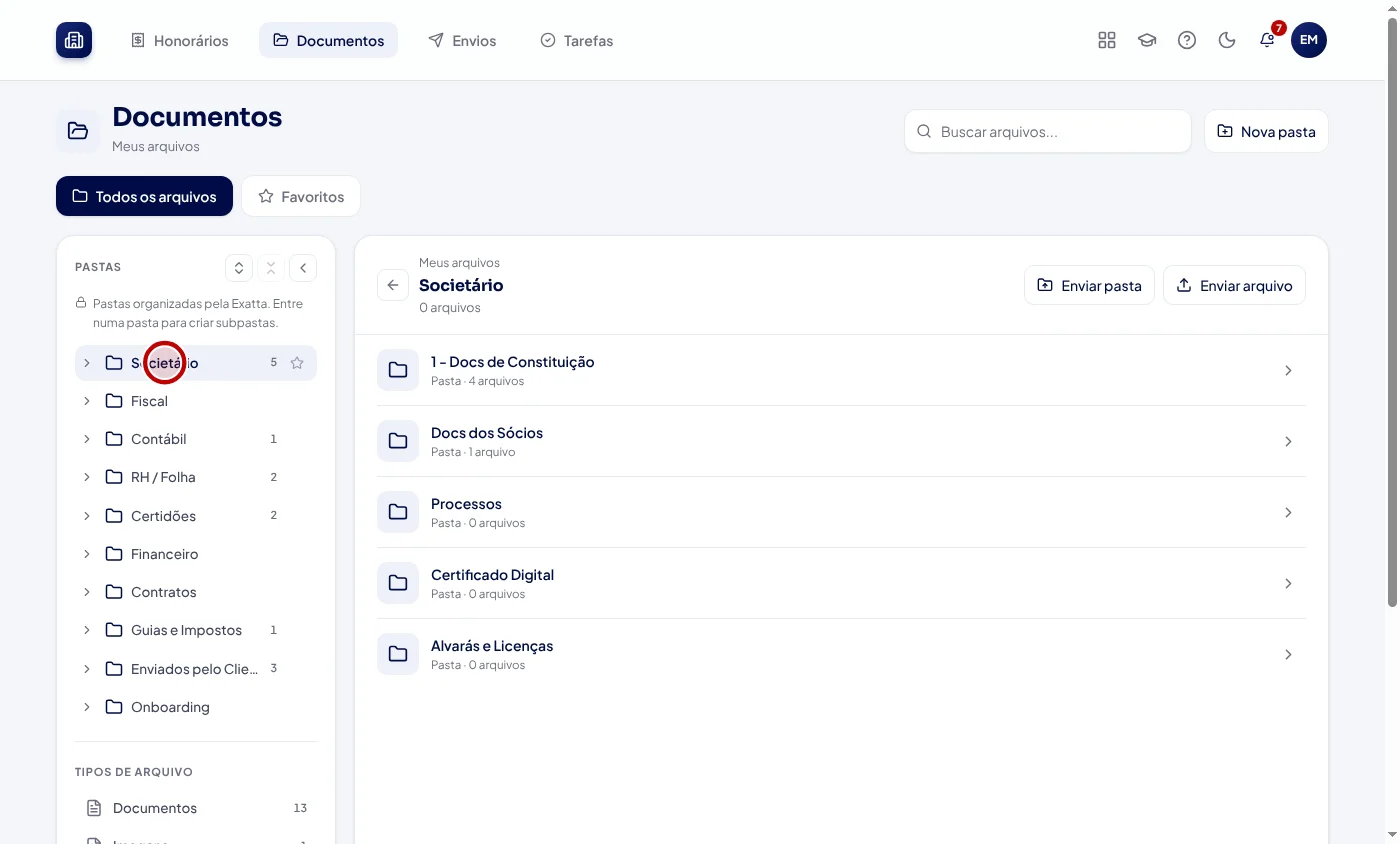Screen dimensions: 1400x844
Task: Click the Alvarás e Licenças folder icon
Action: [x=398, y=654]
